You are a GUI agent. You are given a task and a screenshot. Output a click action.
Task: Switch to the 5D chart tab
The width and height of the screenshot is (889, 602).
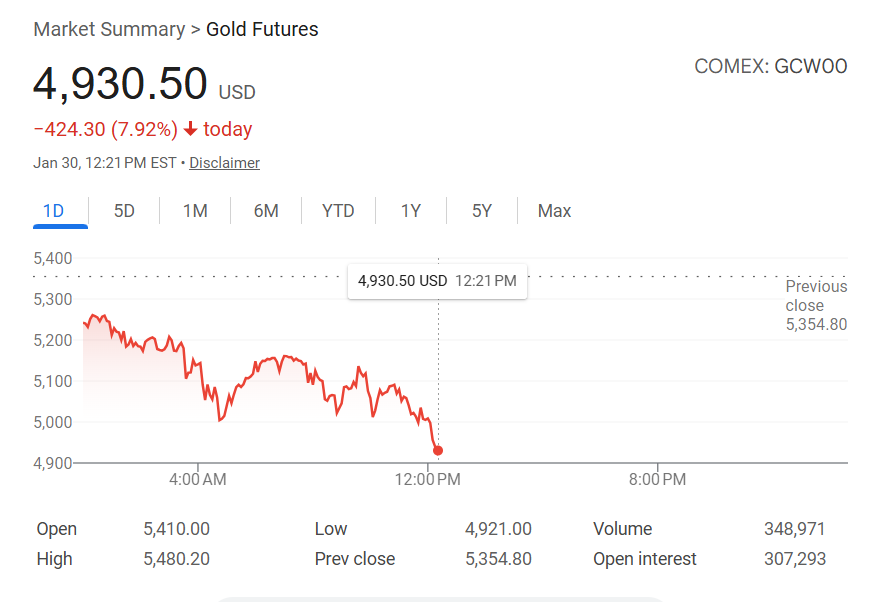pos(124,211)
